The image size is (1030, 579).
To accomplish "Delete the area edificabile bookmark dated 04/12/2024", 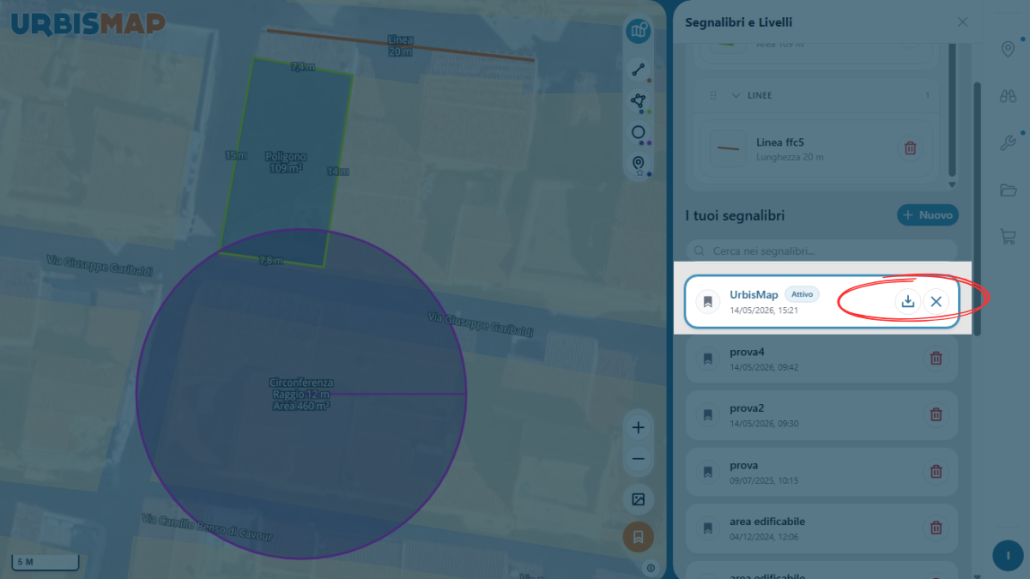I will (936, 528).
